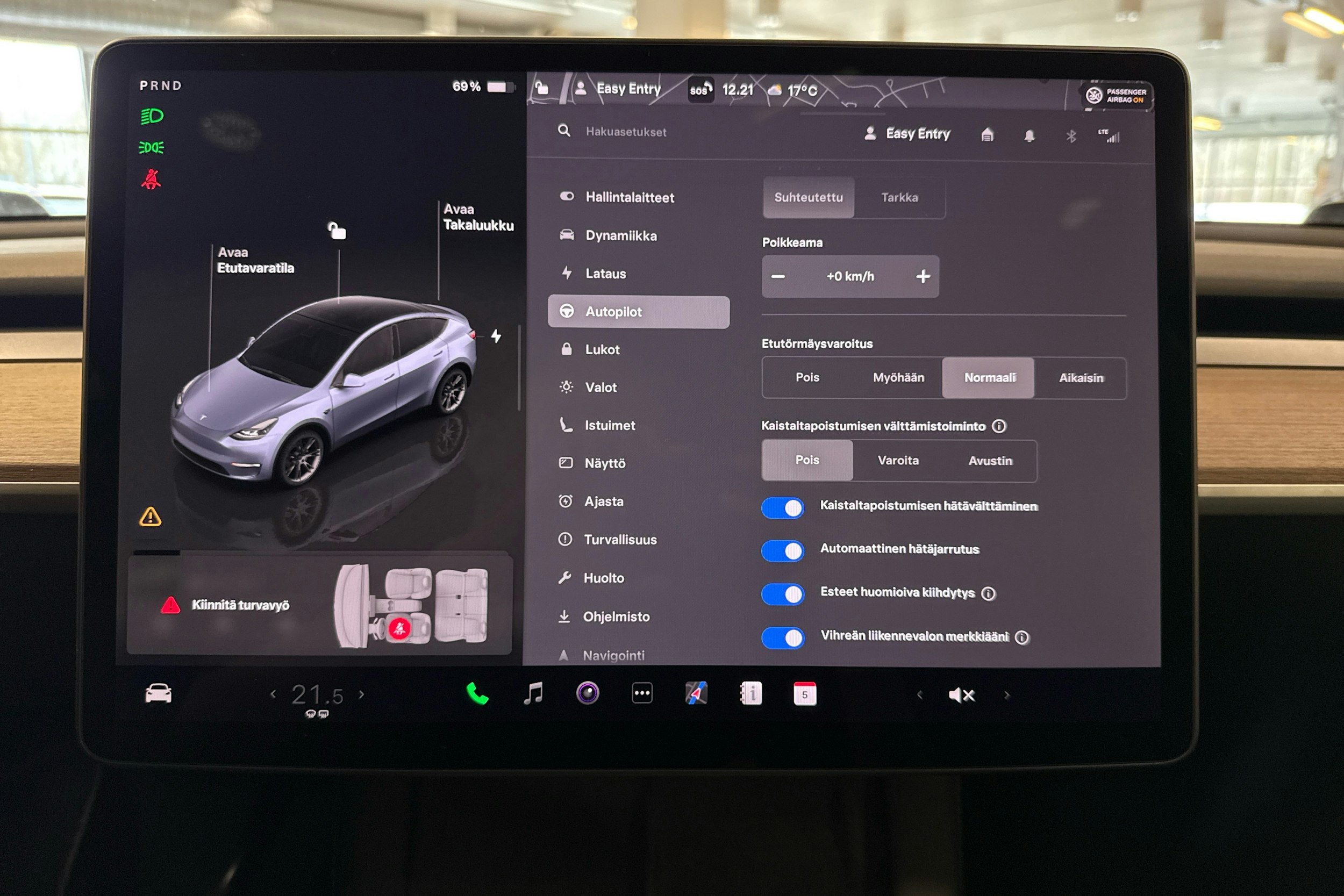1344x896 pixels.
Task: Tap the passenger airbag status indicator
Action: point(1117,96)
